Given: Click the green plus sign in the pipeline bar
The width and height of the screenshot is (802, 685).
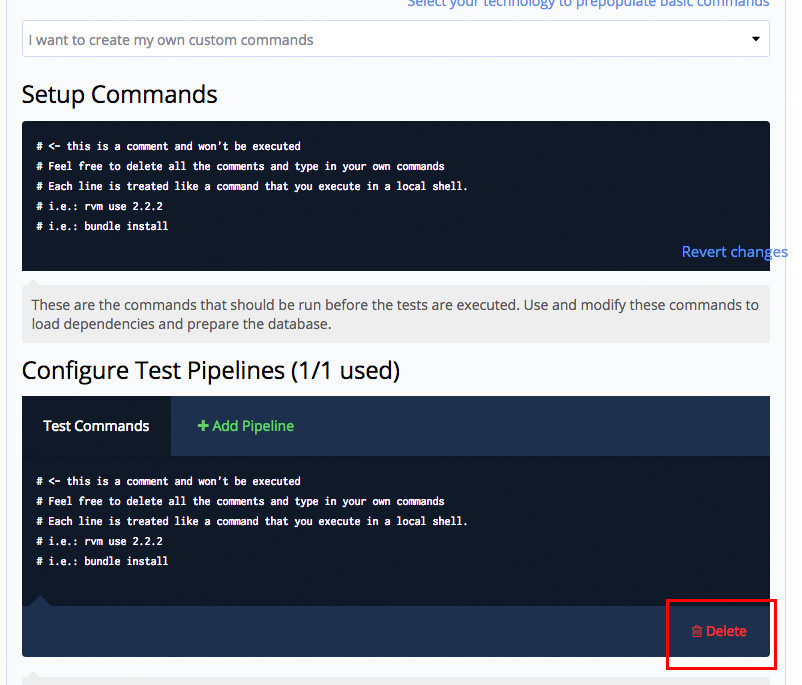Looking at the screenshot, I should pyautogui.click(x=203, y=426).
